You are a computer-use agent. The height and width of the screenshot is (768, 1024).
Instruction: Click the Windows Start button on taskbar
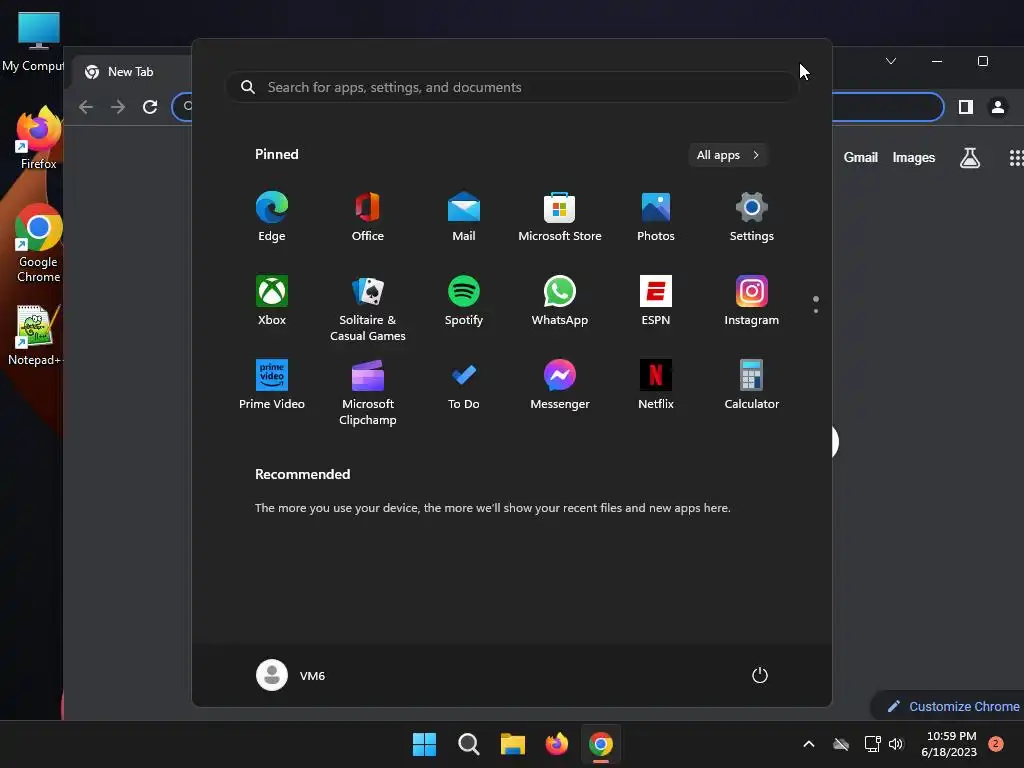pos(424,744)
